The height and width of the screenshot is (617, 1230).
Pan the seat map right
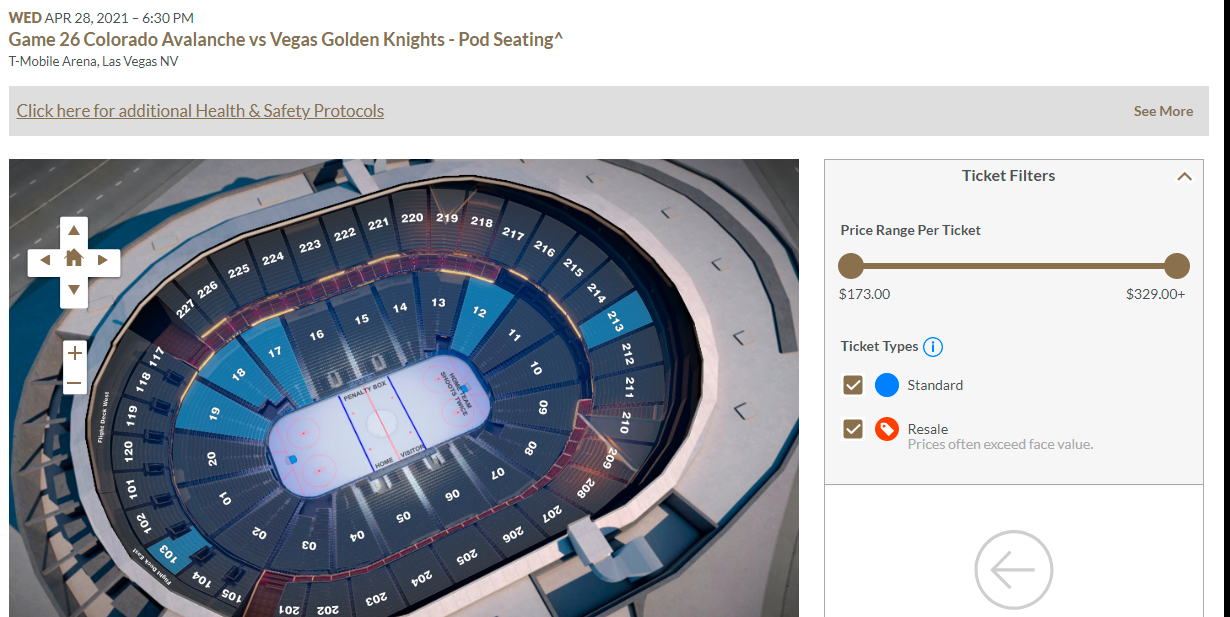coord(103,260)
